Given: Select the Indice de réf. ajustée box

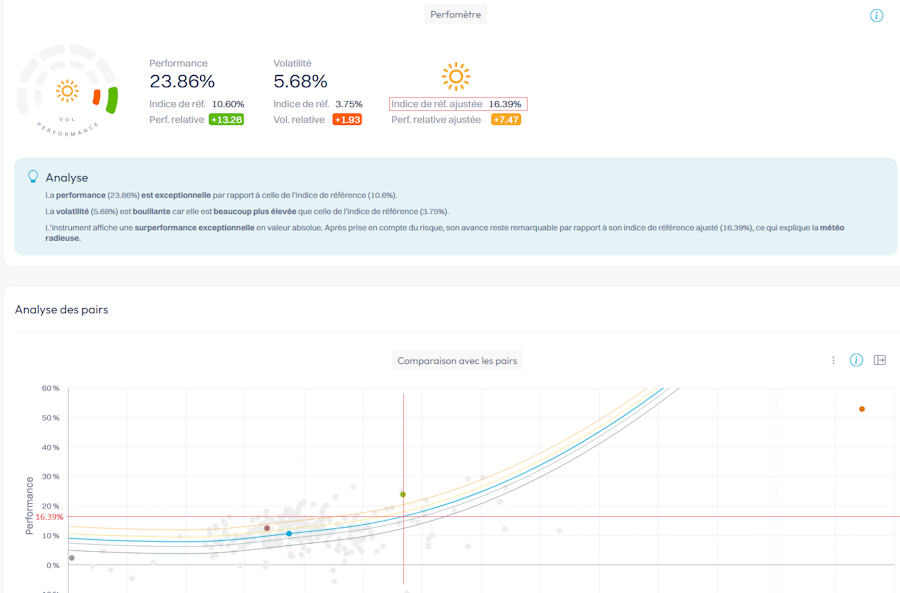Looking at the screenshot, I should 458,104.
